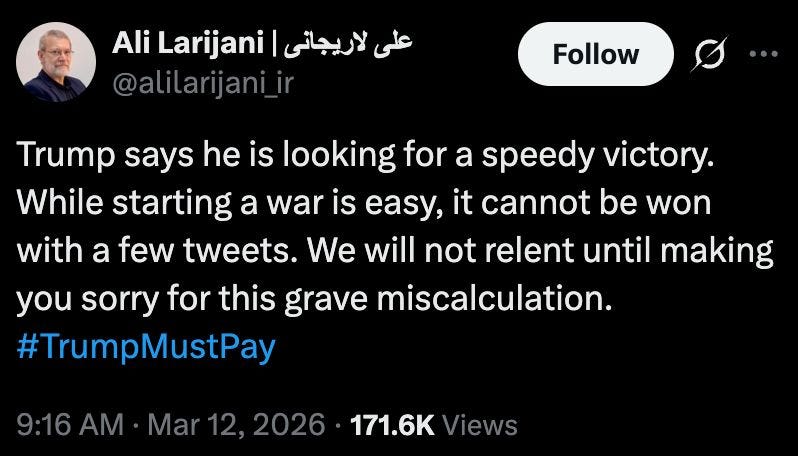Click the 9:16 AM timestamp
Viewport: 798px width, 456px height.
click(x=70, y=424)
